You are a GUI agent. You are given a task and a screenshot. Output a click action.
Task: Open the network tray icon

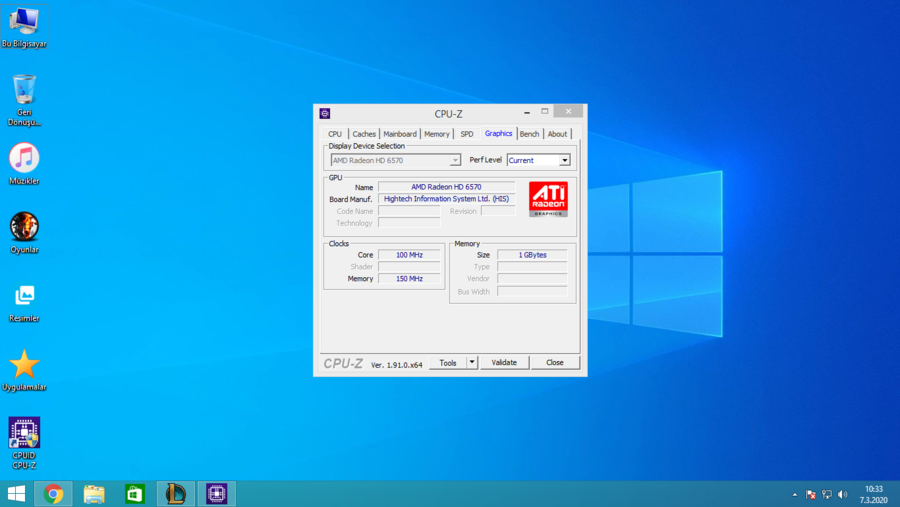pos(827,494)
